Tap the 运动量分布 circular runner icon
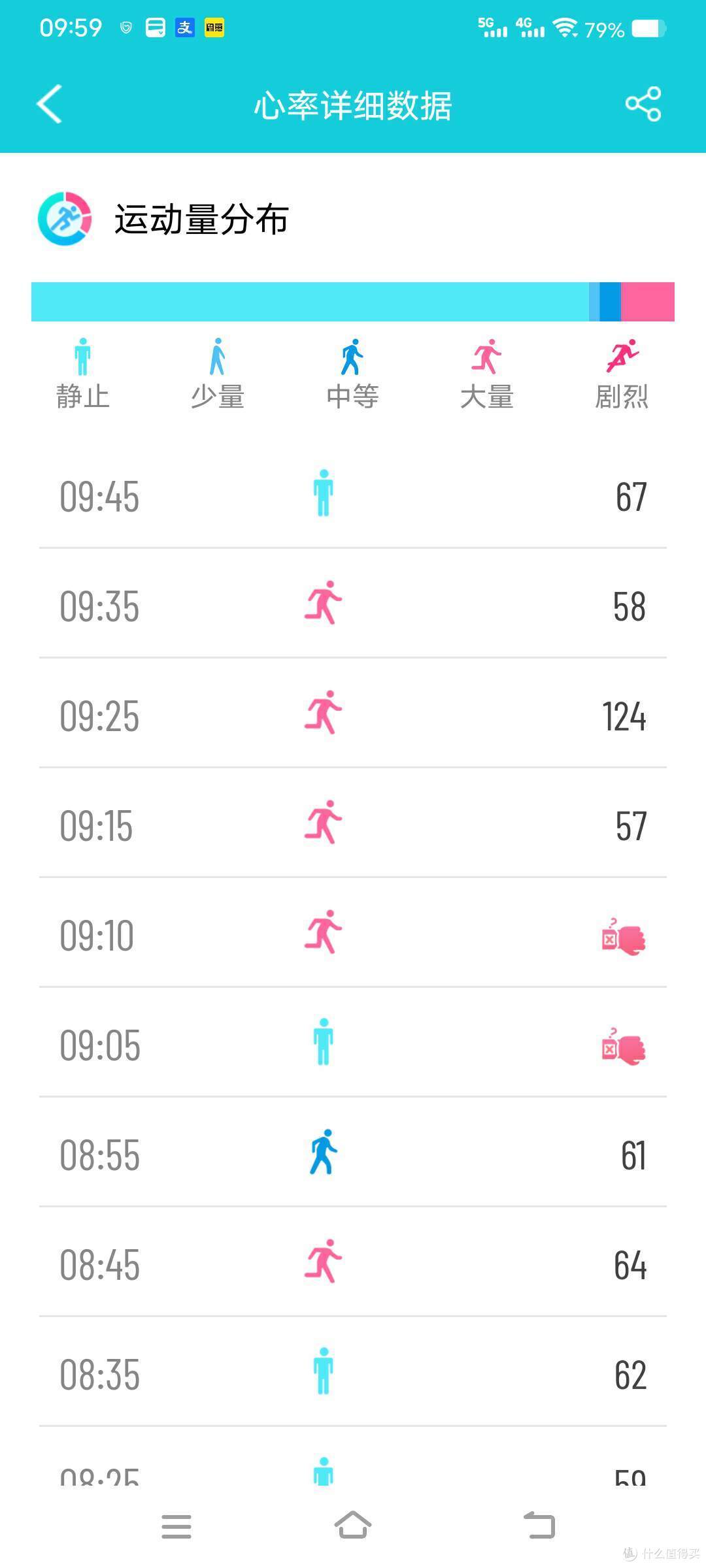 point(65,218)
